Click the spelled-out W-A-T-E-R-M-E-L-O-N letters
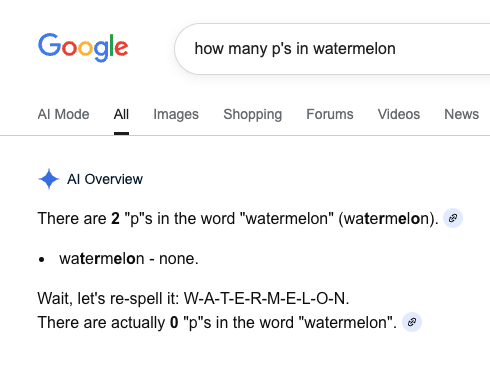This screenshot has width=490, height=374. pyautogui.click(x=266, y=298)
